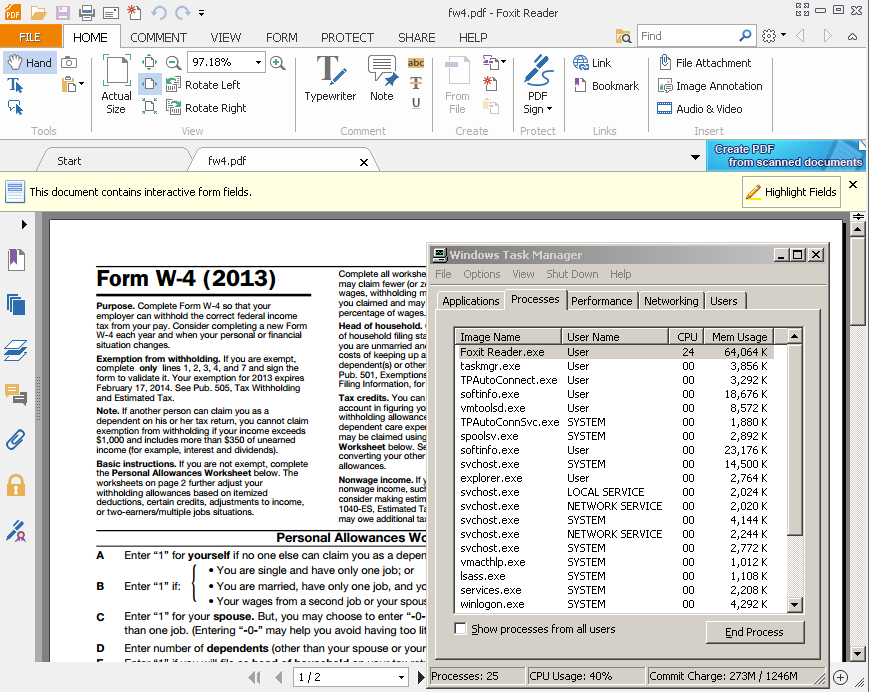Click the Redo arrow in the quick access toolbar
Image resolution: width=869 pixels, height=692 pixels.
(182, 12)
